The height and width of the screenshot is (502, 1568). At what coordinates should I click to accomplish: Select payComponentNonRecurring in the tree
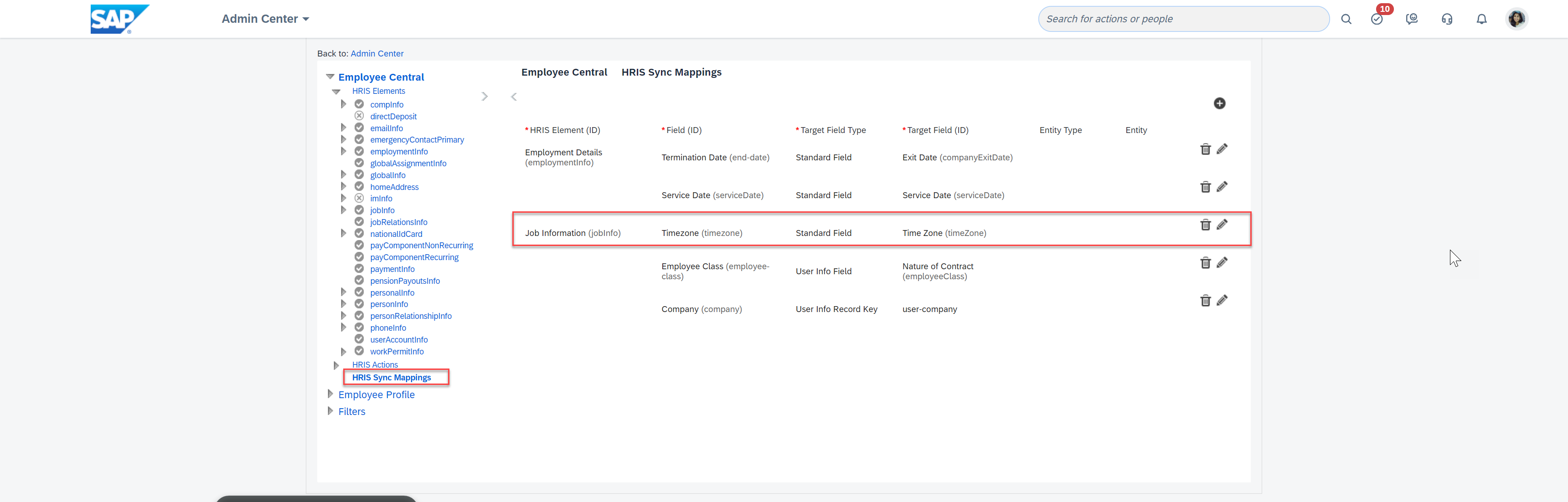[421, 246]
